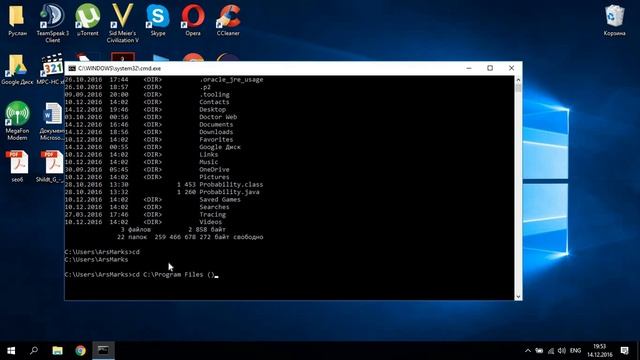Image resolution: width=640 pixels, height=360 pixels.
Task: Click the cmd scrollbar up arrow
Action: [518, 80]
